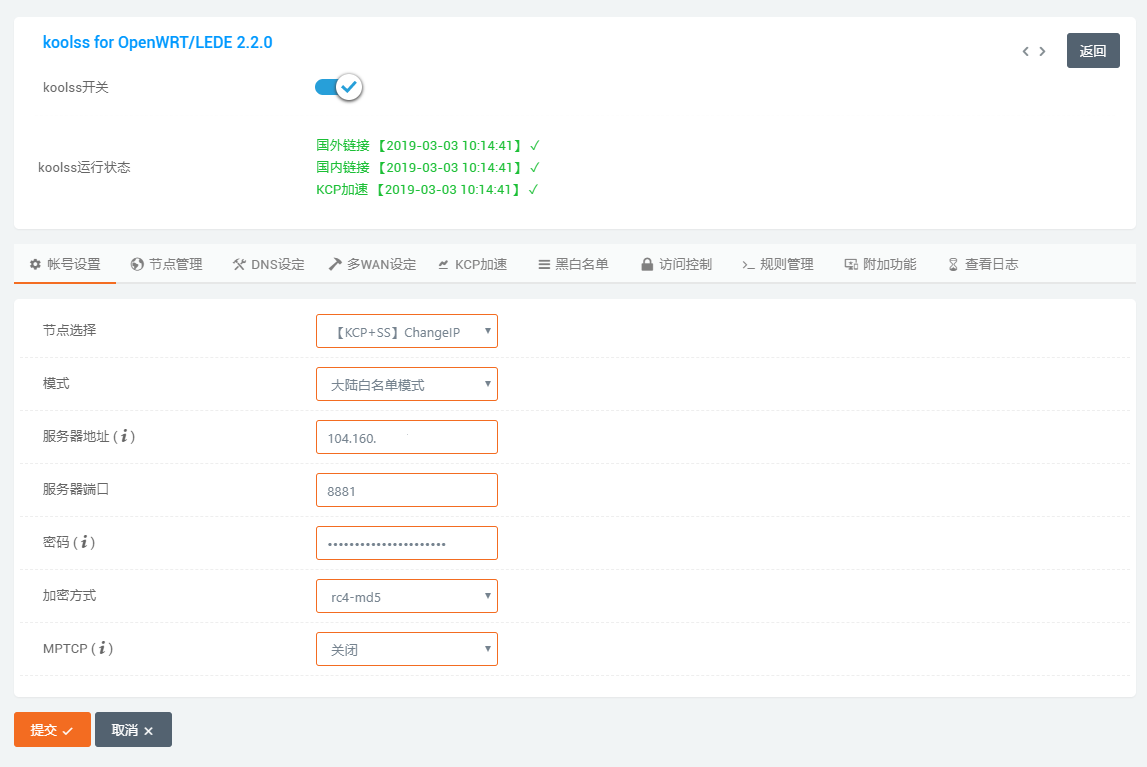
Task: Open the 访问控制 tab
Action: (677, 264)
